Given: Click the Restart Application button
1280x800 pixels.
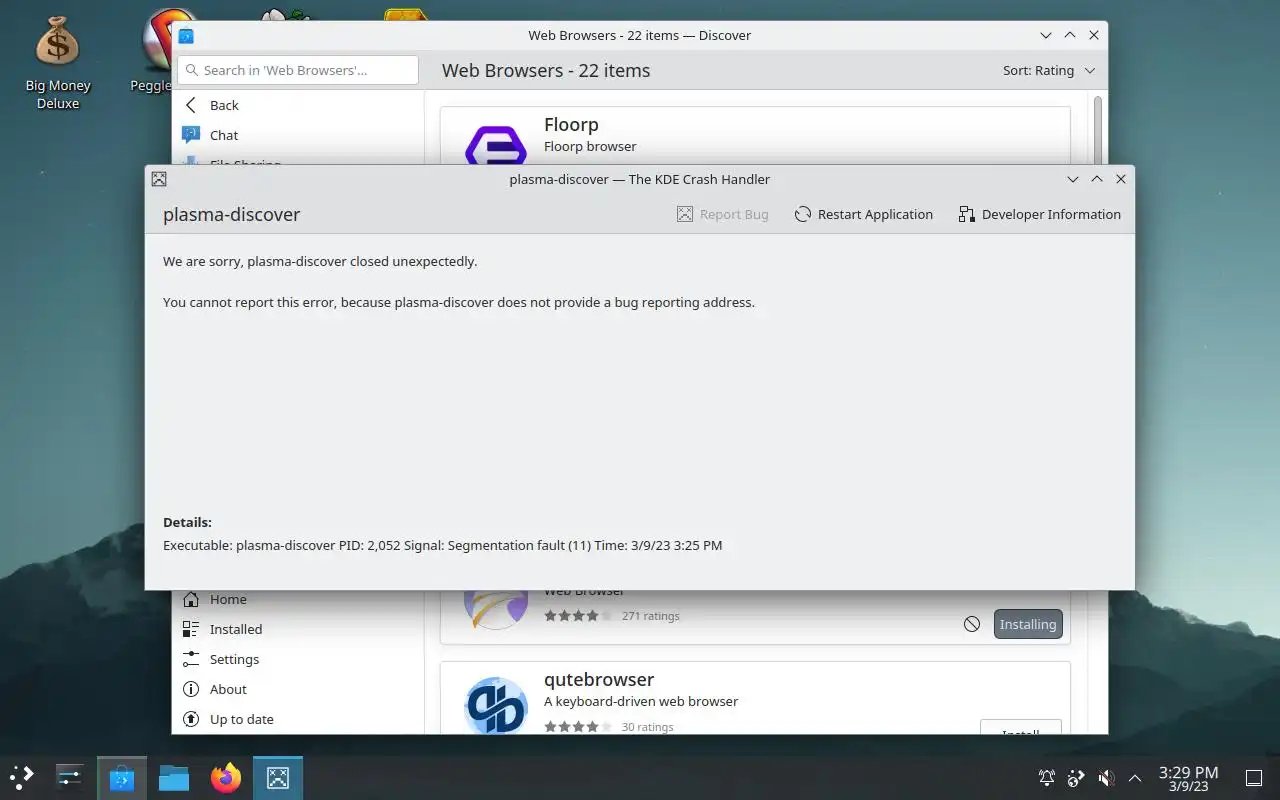Looking at the screenshot, I should [x=863, y=214].
